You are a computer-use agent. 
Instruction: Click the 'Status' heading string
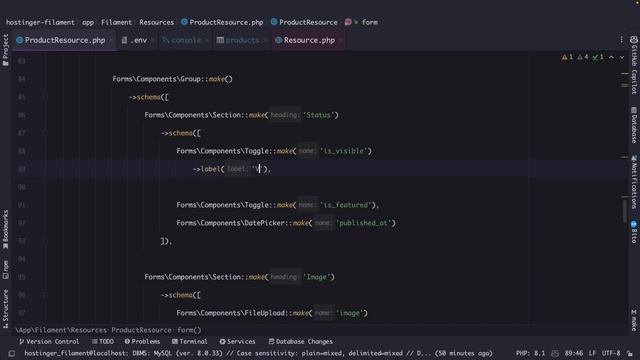318,115
